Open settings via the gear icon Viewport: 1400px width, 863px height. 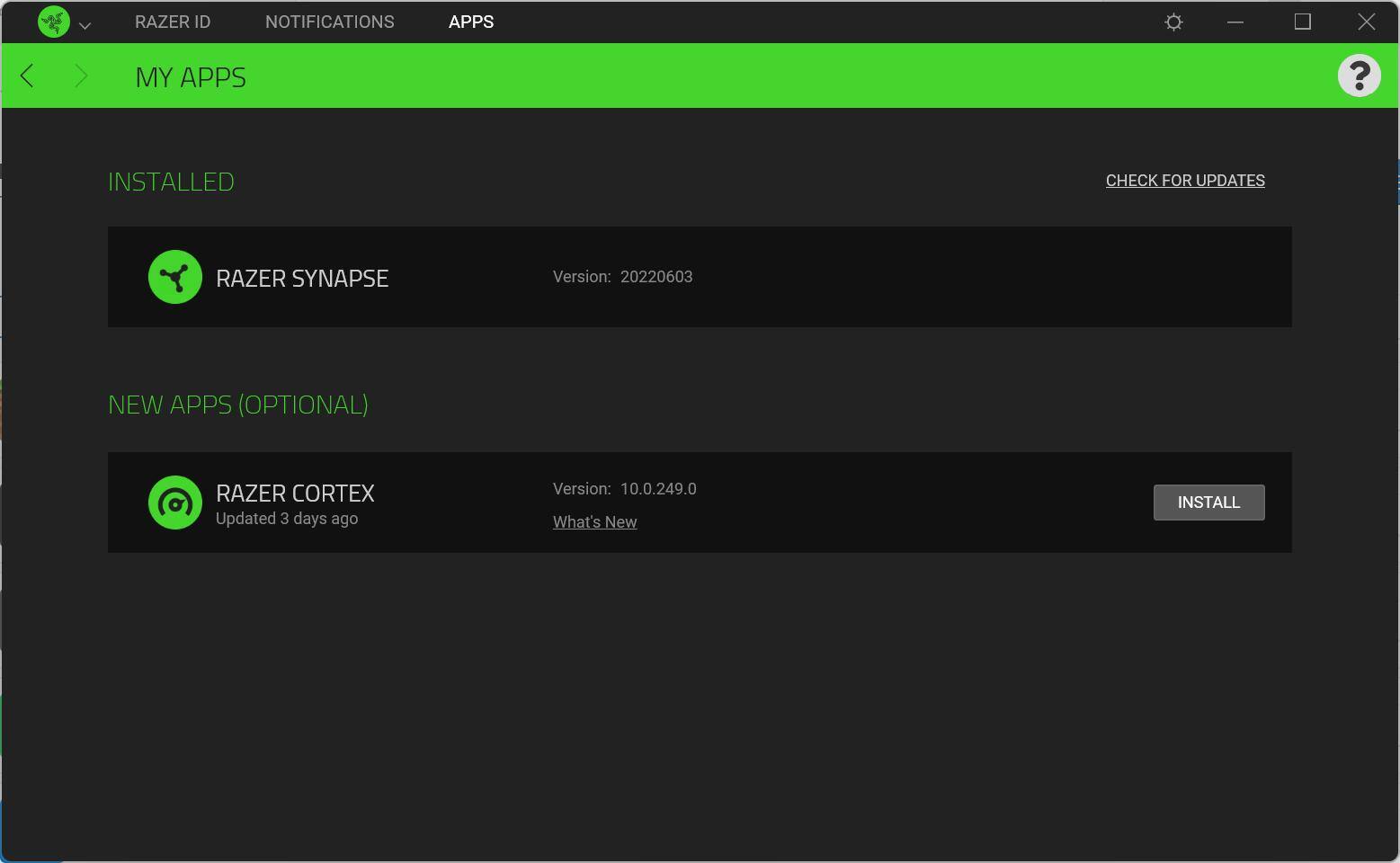pyautogui.click(x=1173, y=22)
